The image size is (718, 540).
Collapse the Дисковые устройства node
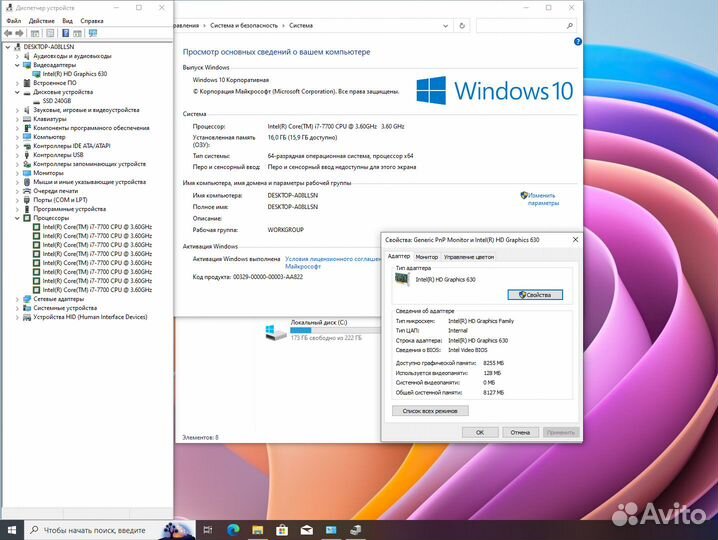point(17,92)
